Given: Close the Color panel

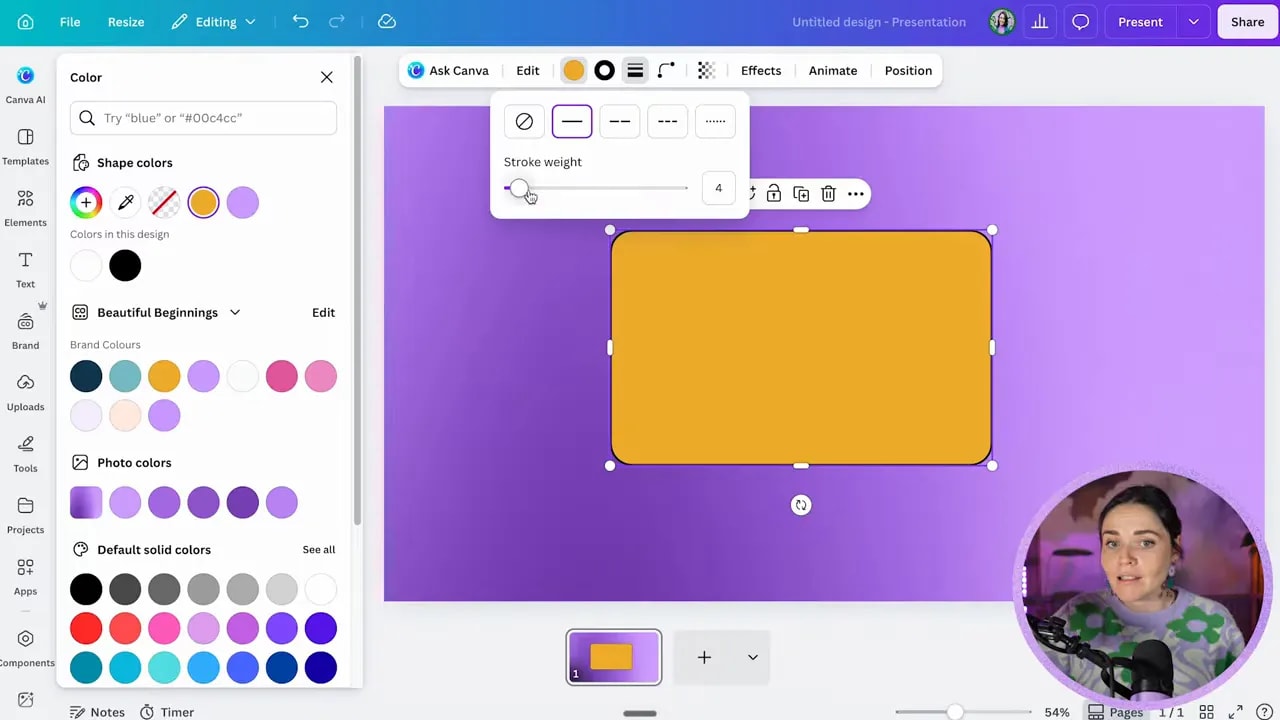Looking at the screenshot, I should (327, 77).
